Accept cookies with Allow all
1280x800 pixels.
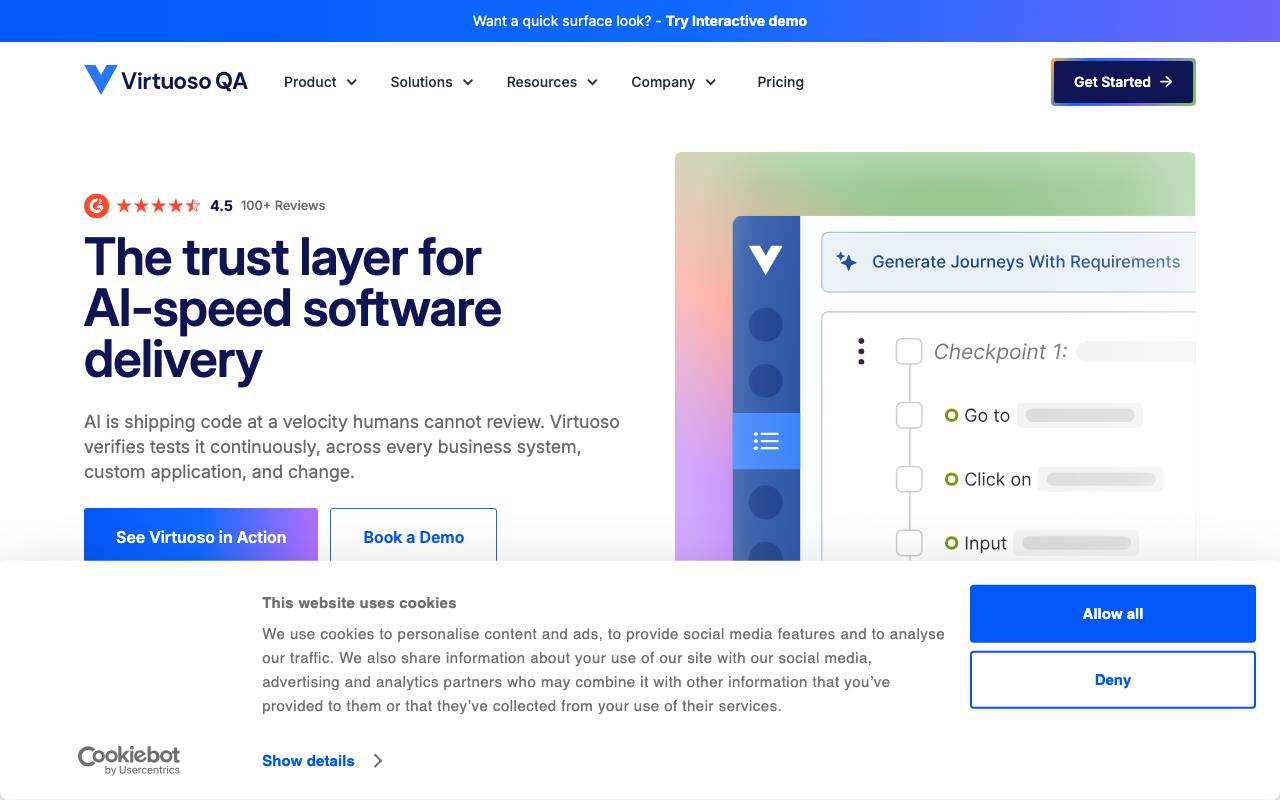(x=1113, y=614)
